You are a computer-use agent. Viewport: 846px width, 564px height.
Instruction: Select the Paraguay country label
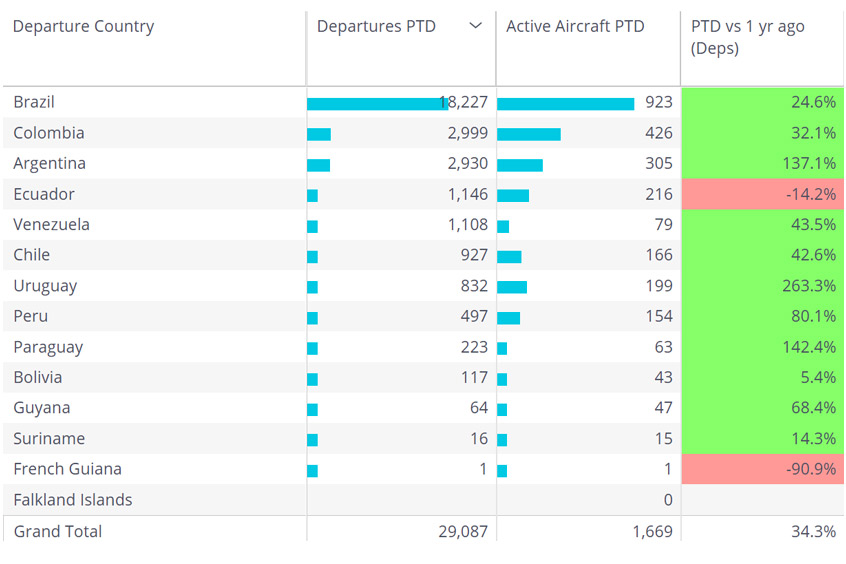(48, 347)
